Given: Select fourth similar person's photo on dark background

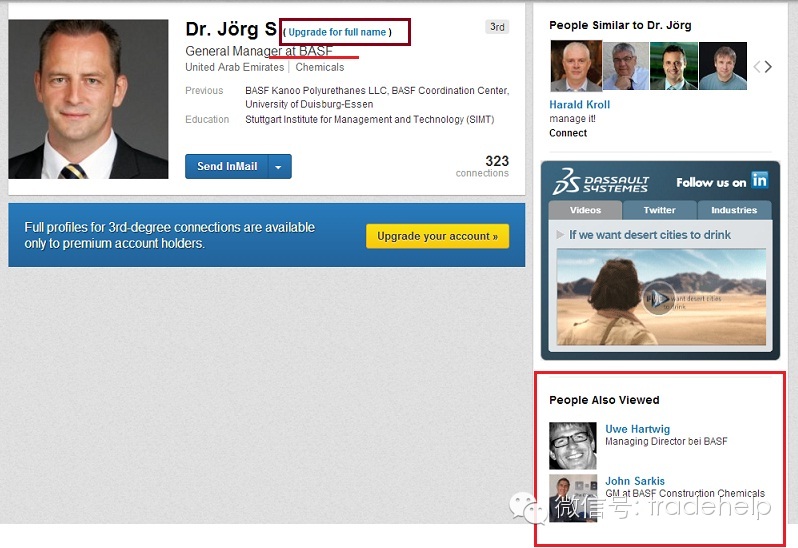Looking at the screenshot, I should coord(723,66).
